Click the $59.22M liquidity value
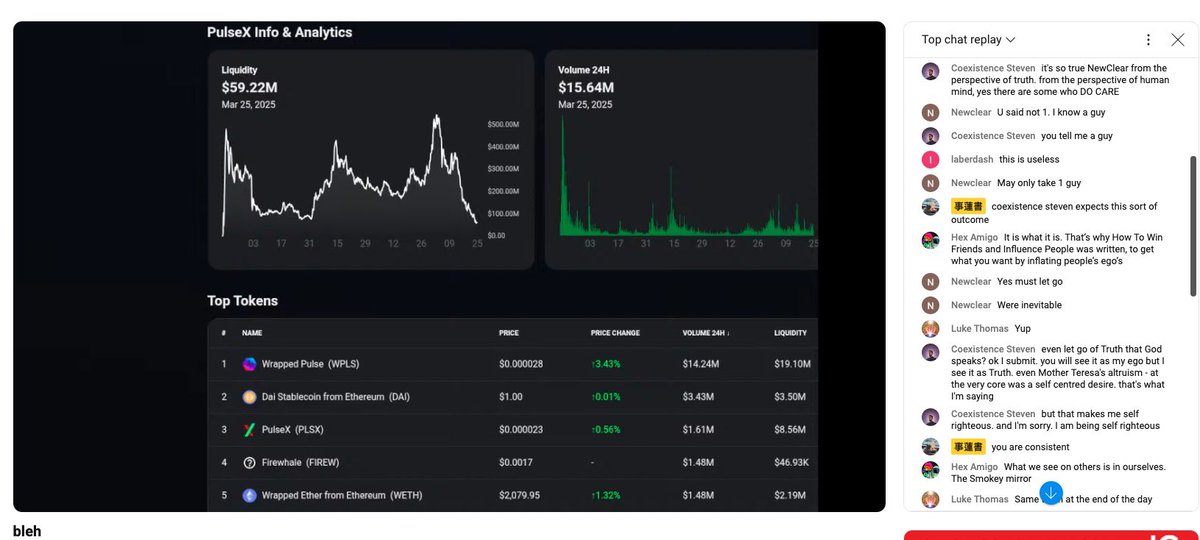 tap(249, 87)
